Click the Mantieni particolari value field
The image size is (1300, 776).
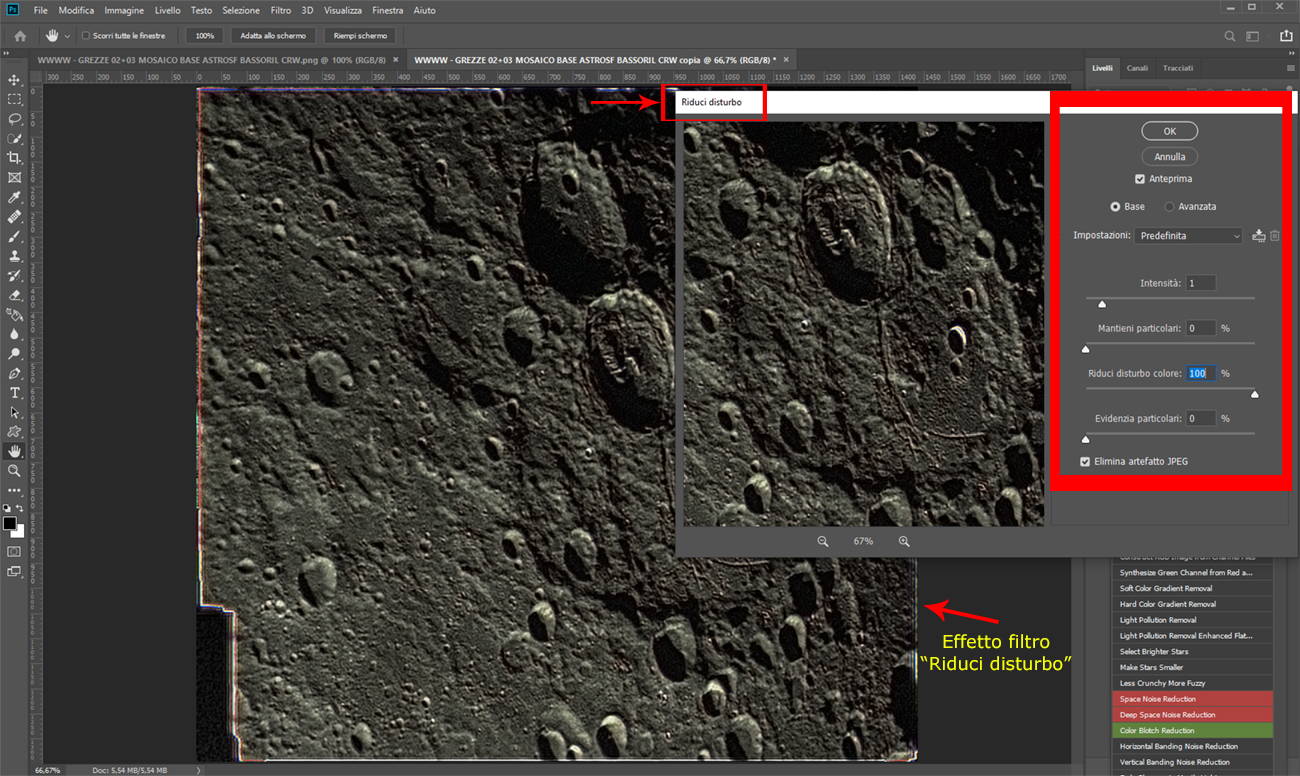(1201, 328)
